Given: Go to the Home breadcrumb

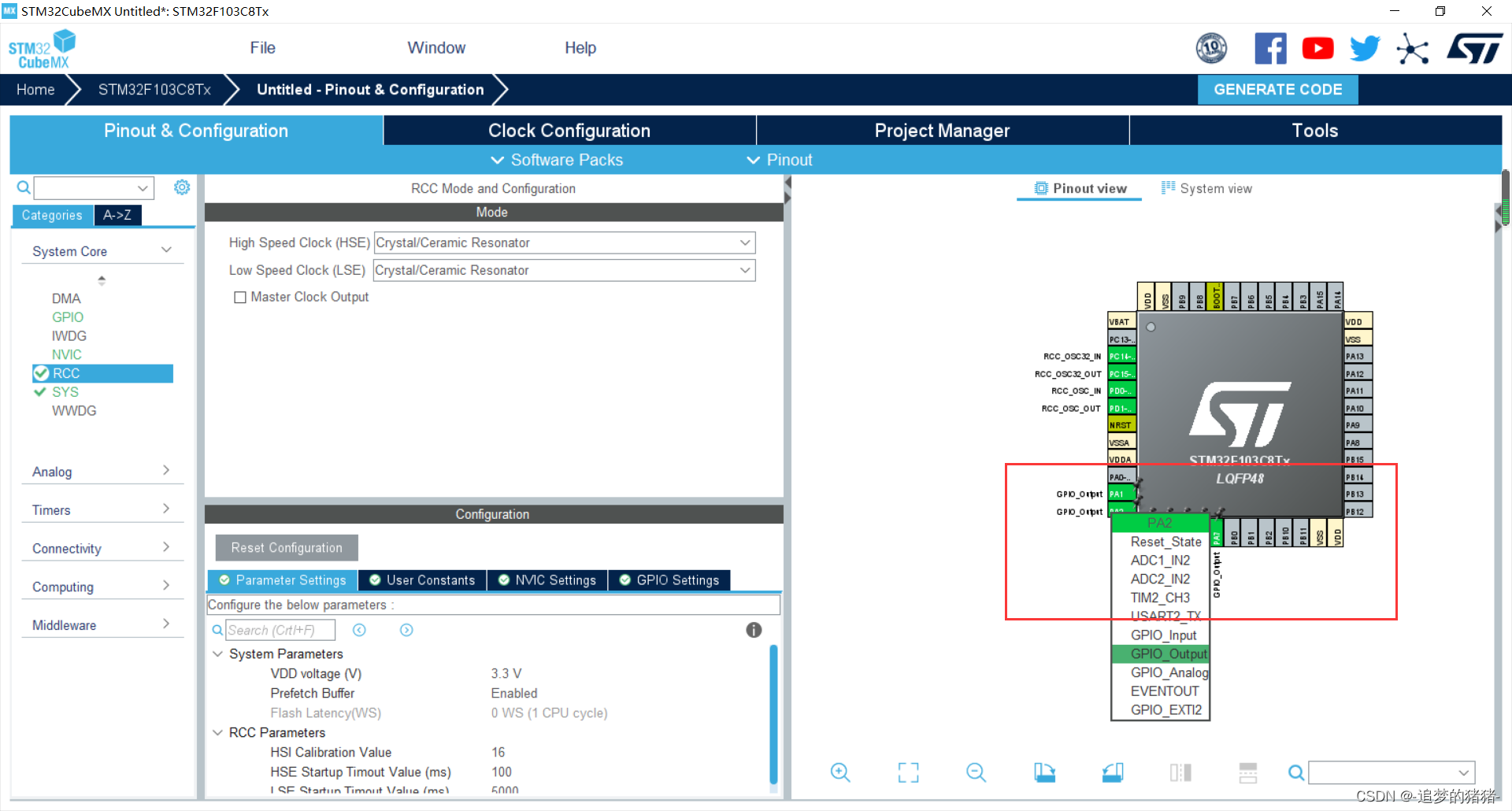Looking at the screenshot, I should click(x=35, y=90).
